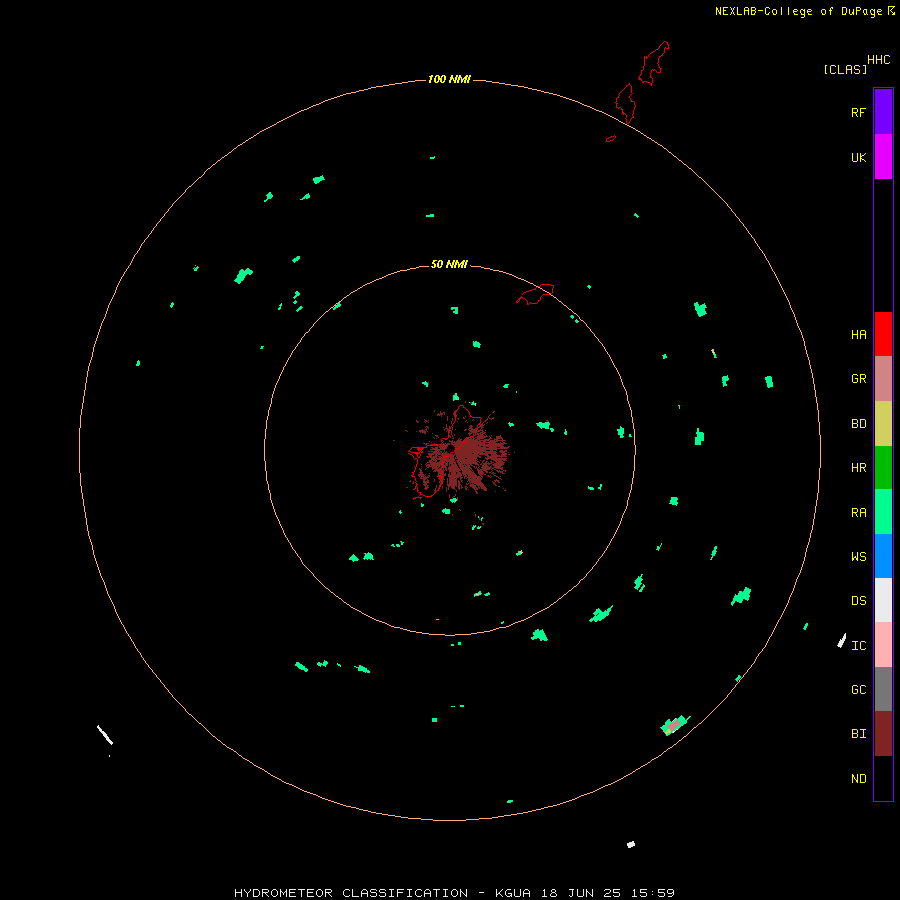Image resolution: width=900 pixels, height=900 pixels.
Task: Click the WS legend label
Action: point(858,556)
